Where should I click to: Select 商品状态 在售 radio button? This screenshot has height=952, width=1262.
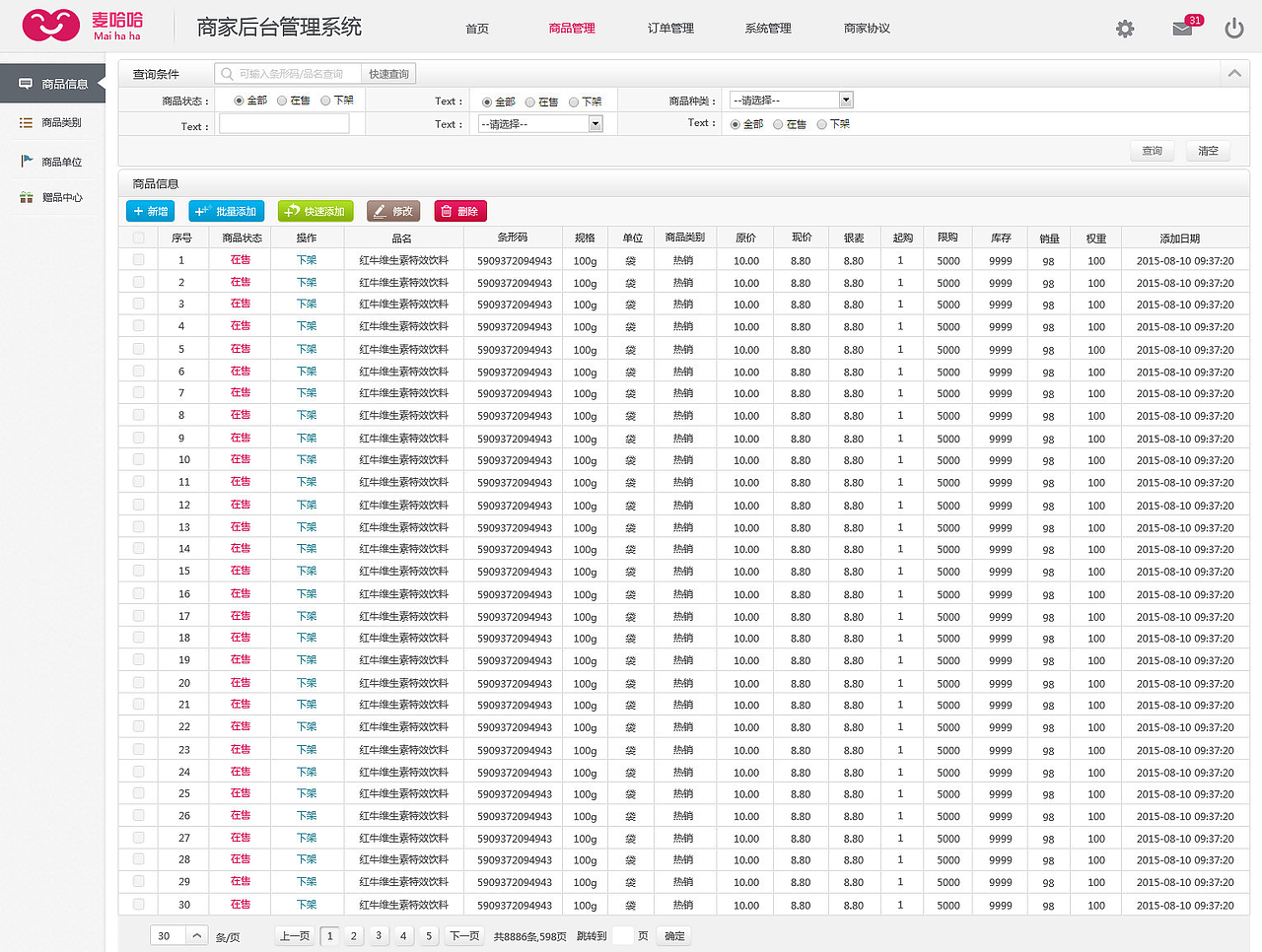(282, 101)
